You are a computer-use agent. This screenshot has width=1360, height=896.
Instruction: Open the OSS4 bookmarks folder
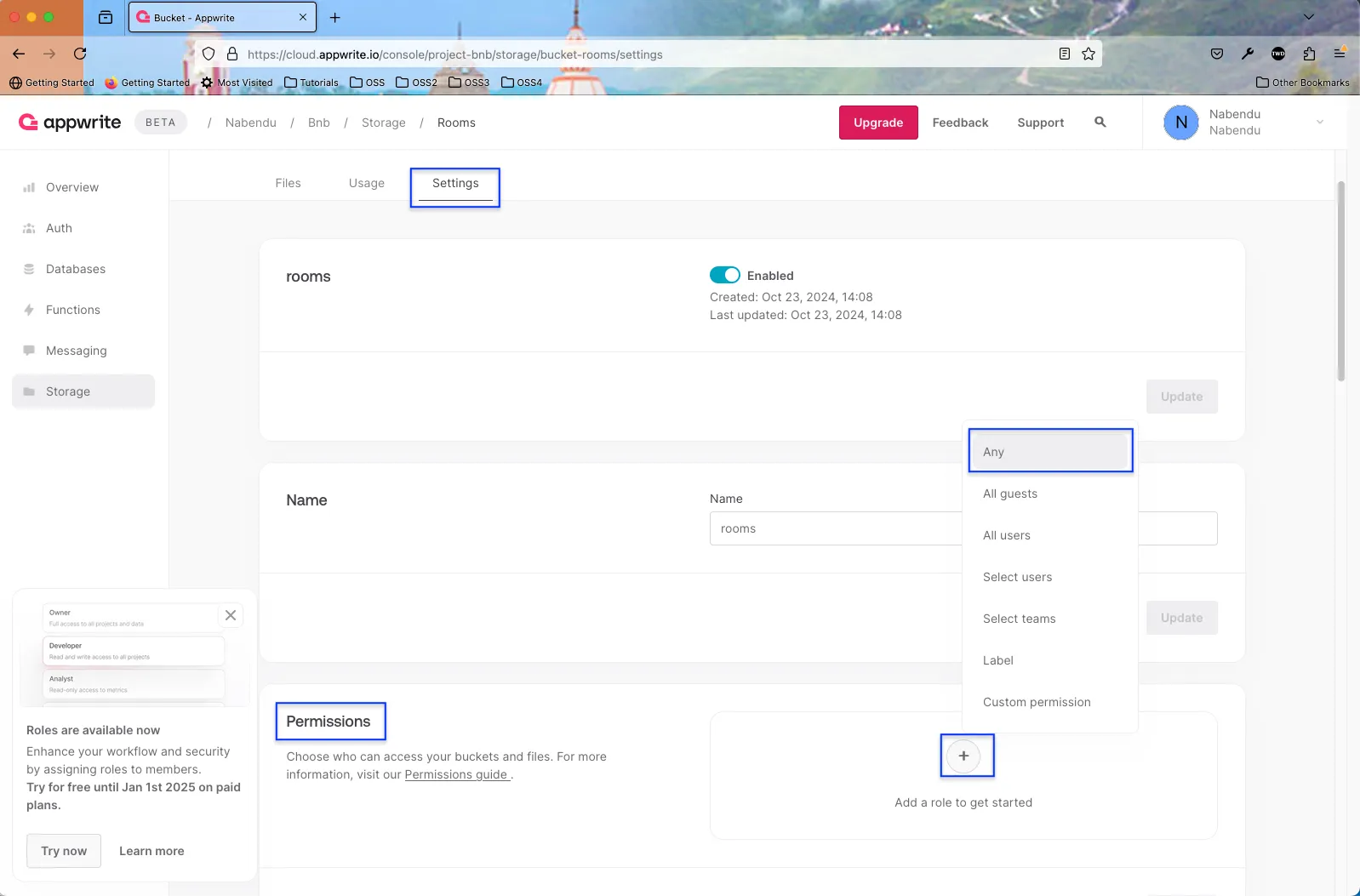coord(522,83)
